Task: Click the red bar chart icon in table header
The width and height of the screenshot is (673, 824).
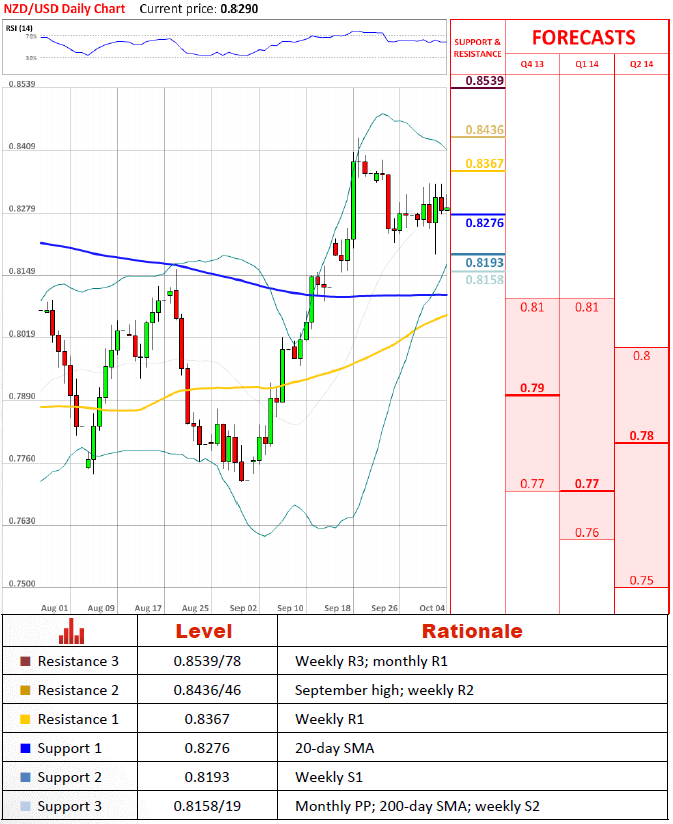Action: (x=69, y=631)
